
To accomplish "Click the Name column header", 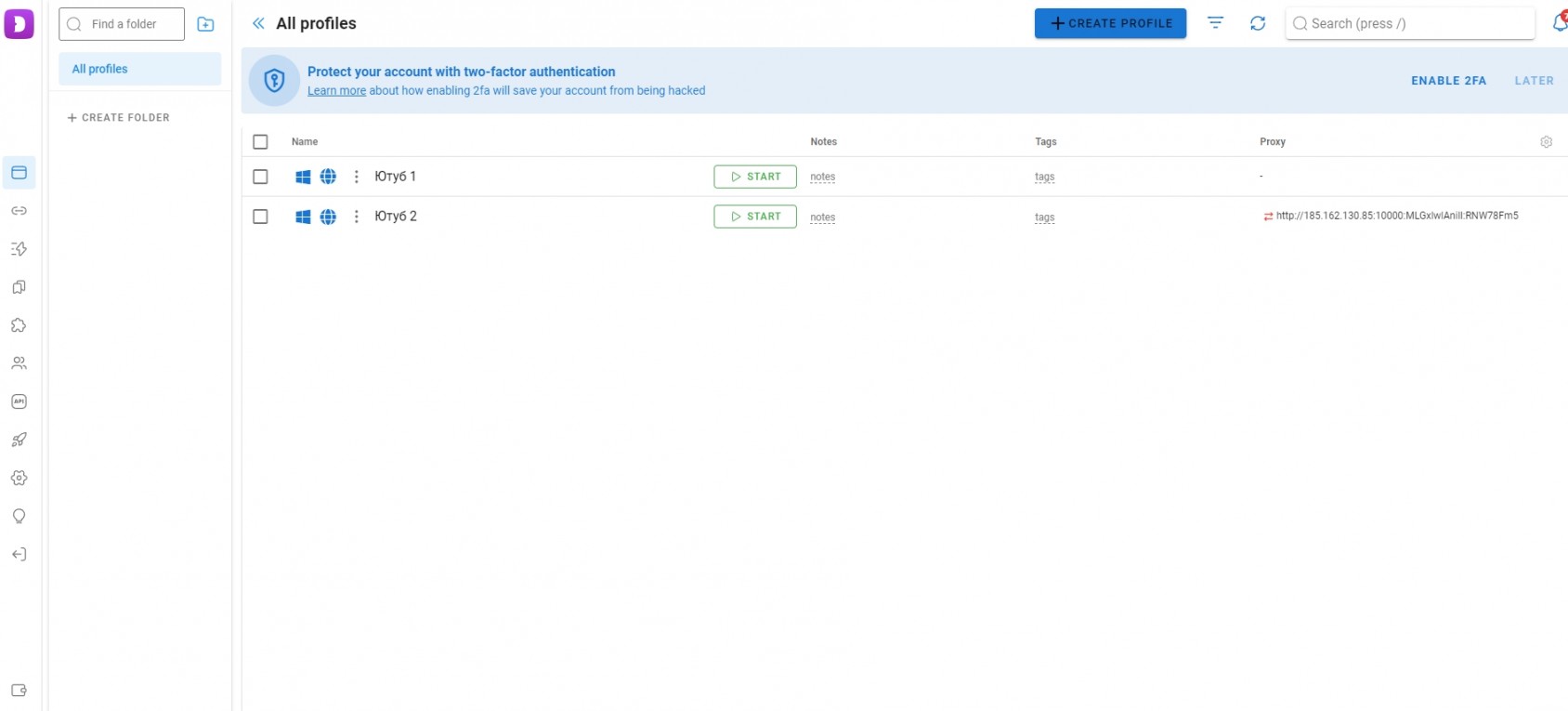I will (x=305, y=142).
